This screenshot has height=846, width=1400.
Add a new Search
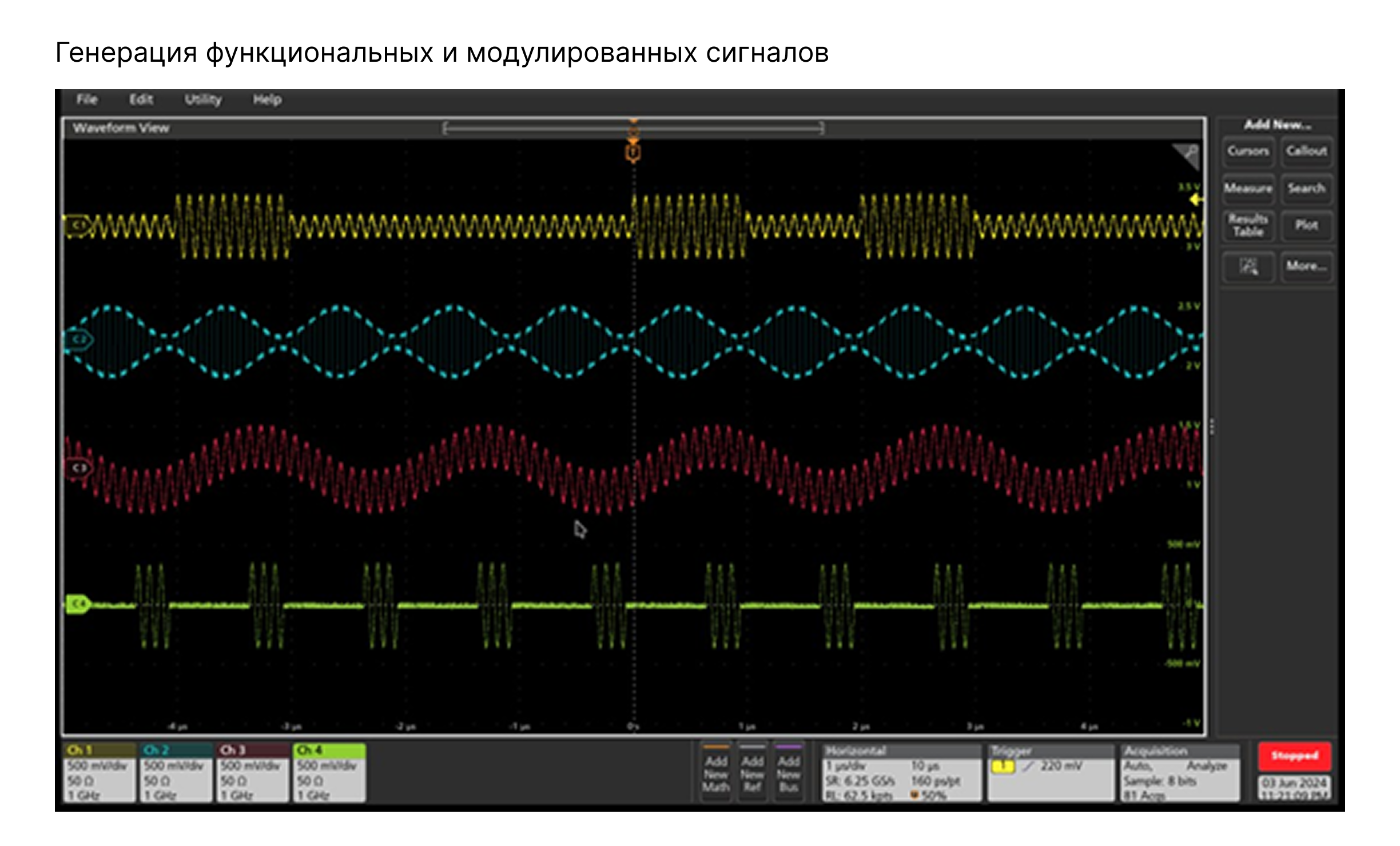point(1307,189)
